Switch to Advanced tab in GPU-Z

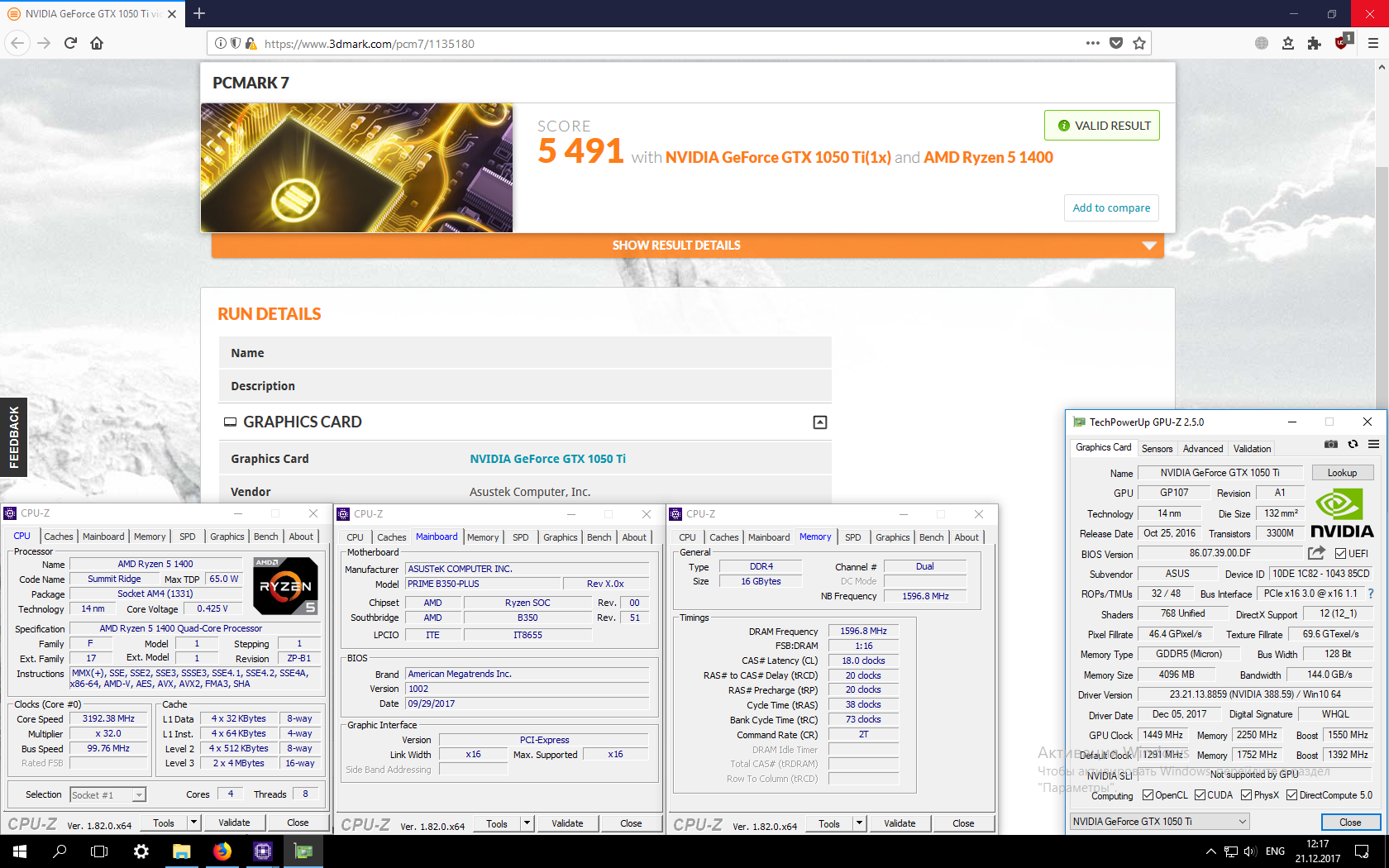(1203, 449)
